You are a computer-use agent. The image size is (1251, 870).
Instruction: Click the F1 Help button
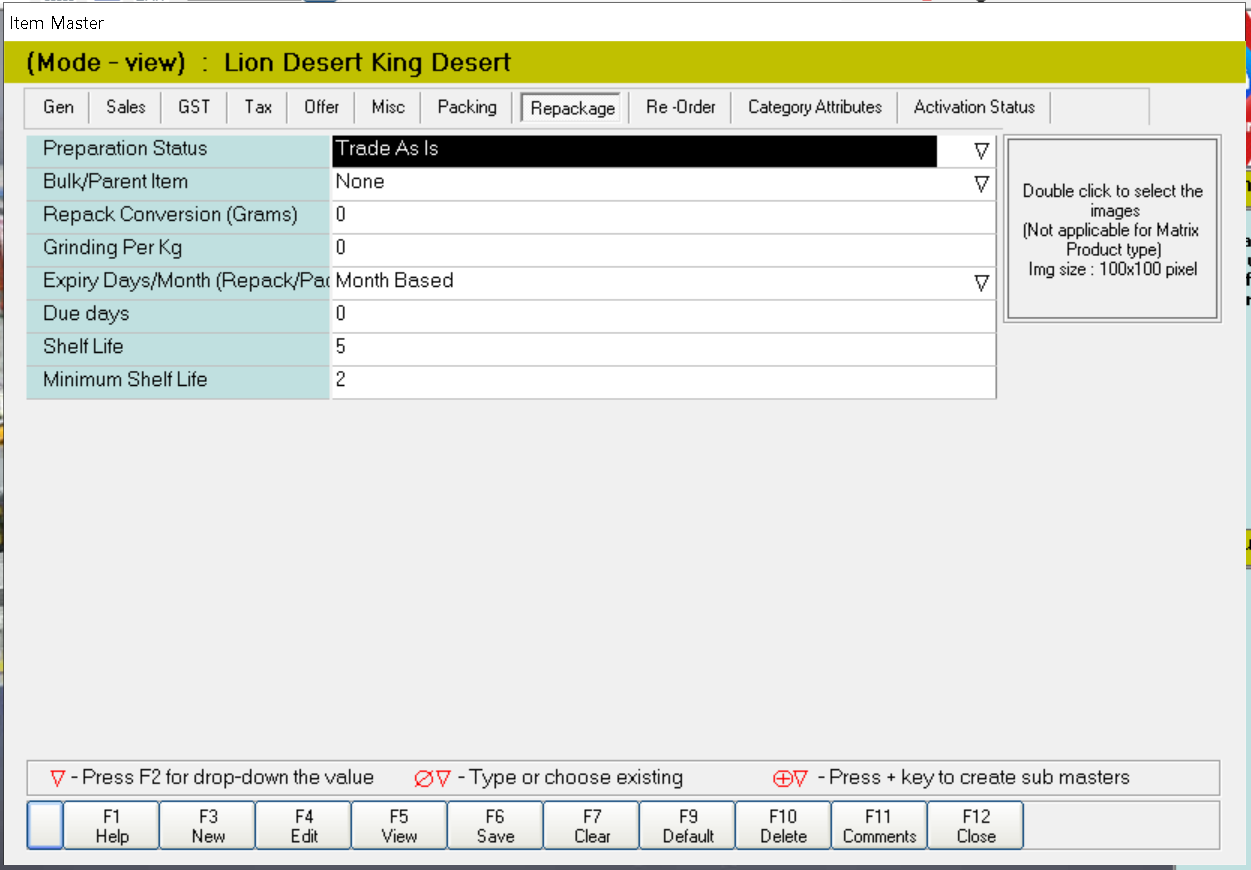click(x=112, y=826)
